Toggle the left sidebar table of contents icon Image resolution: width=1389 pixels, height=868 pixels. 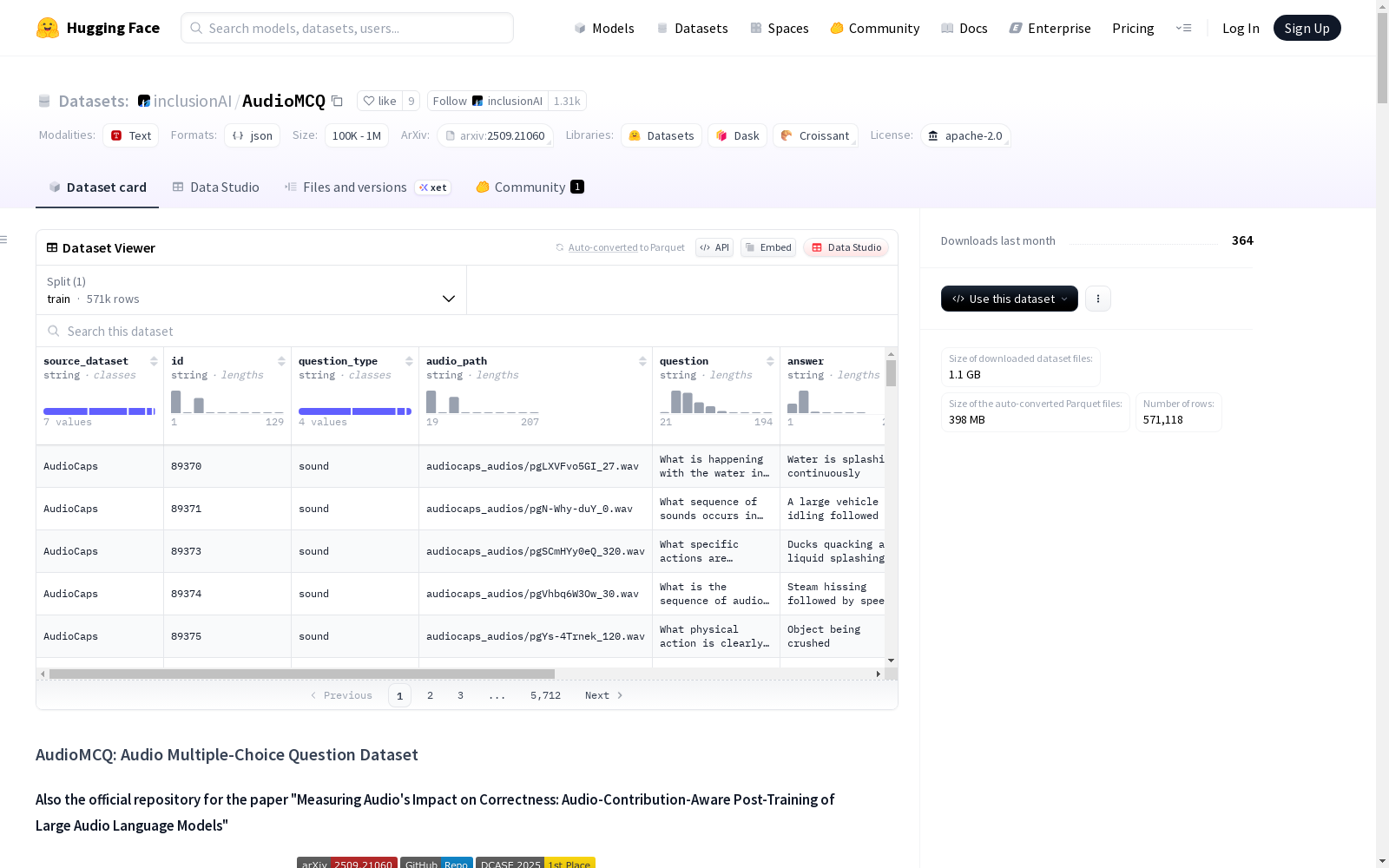tap(4, 240)
